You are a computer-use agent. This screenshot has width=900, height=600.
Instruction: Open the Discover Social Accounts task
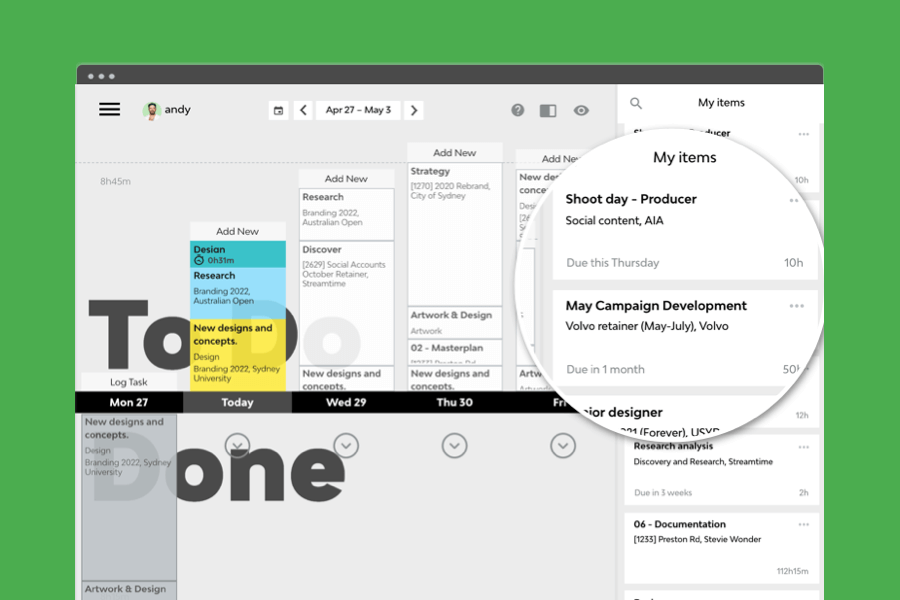point(347,303)
